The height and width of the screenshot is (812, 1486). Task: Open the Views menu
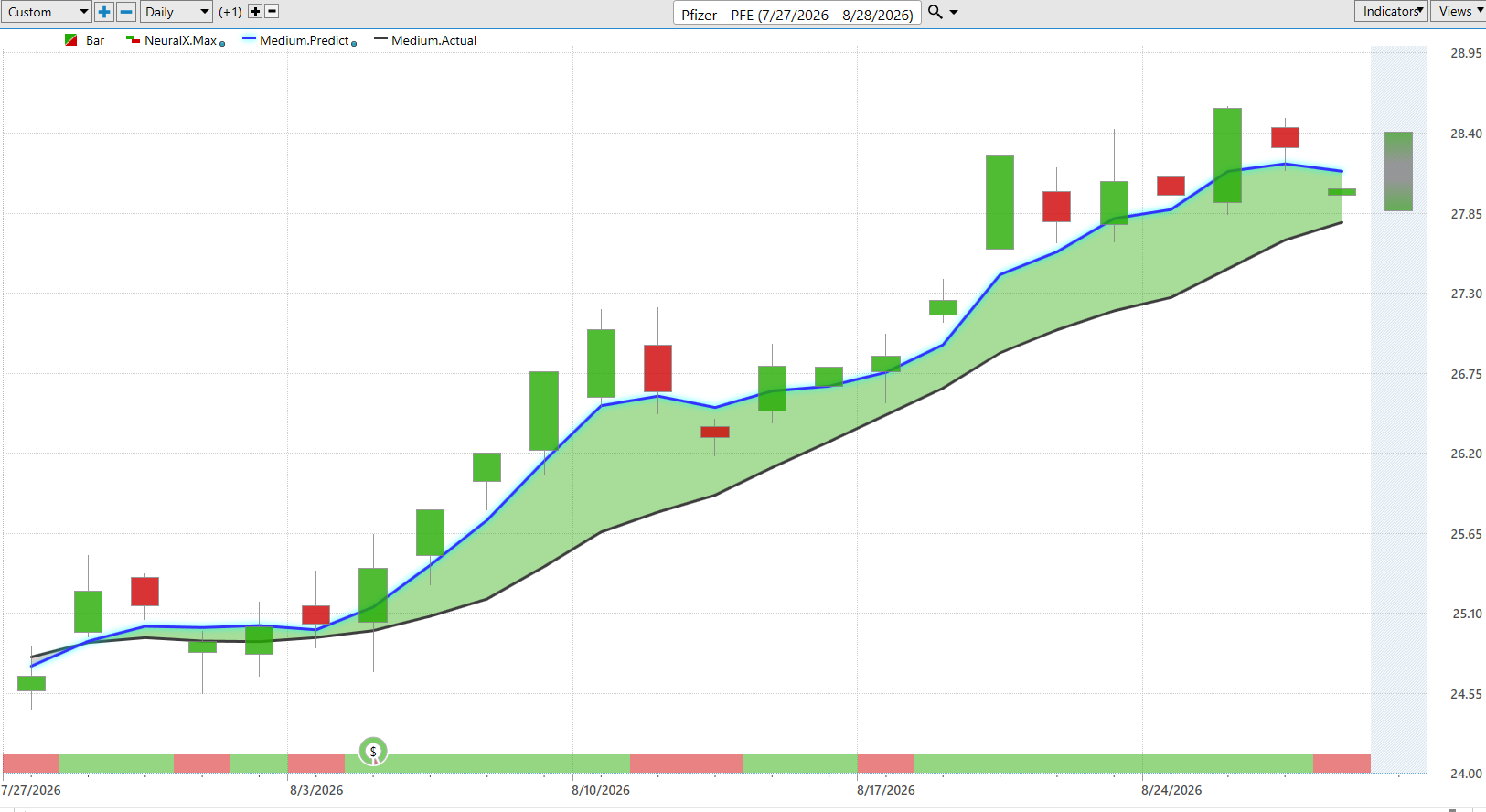point(1459,11)
